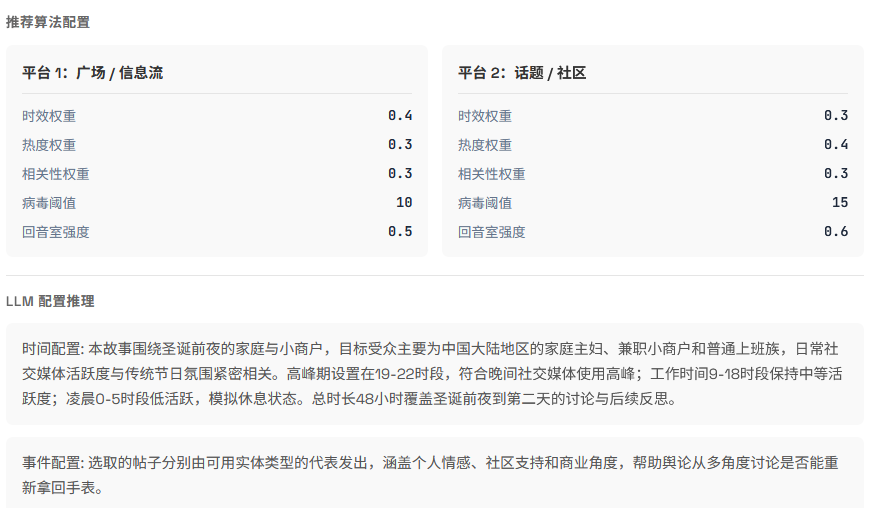Click 回音室强度 value 0.5 in 平台 1
The width and height of the screenshot is (885, 508).
click(x=400, y=232)
